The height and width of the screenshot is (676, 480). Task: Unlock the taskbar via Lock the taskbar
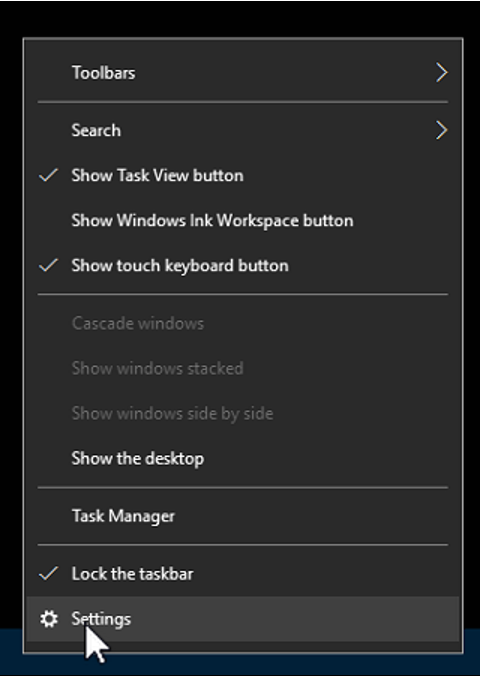click(243, 573)
